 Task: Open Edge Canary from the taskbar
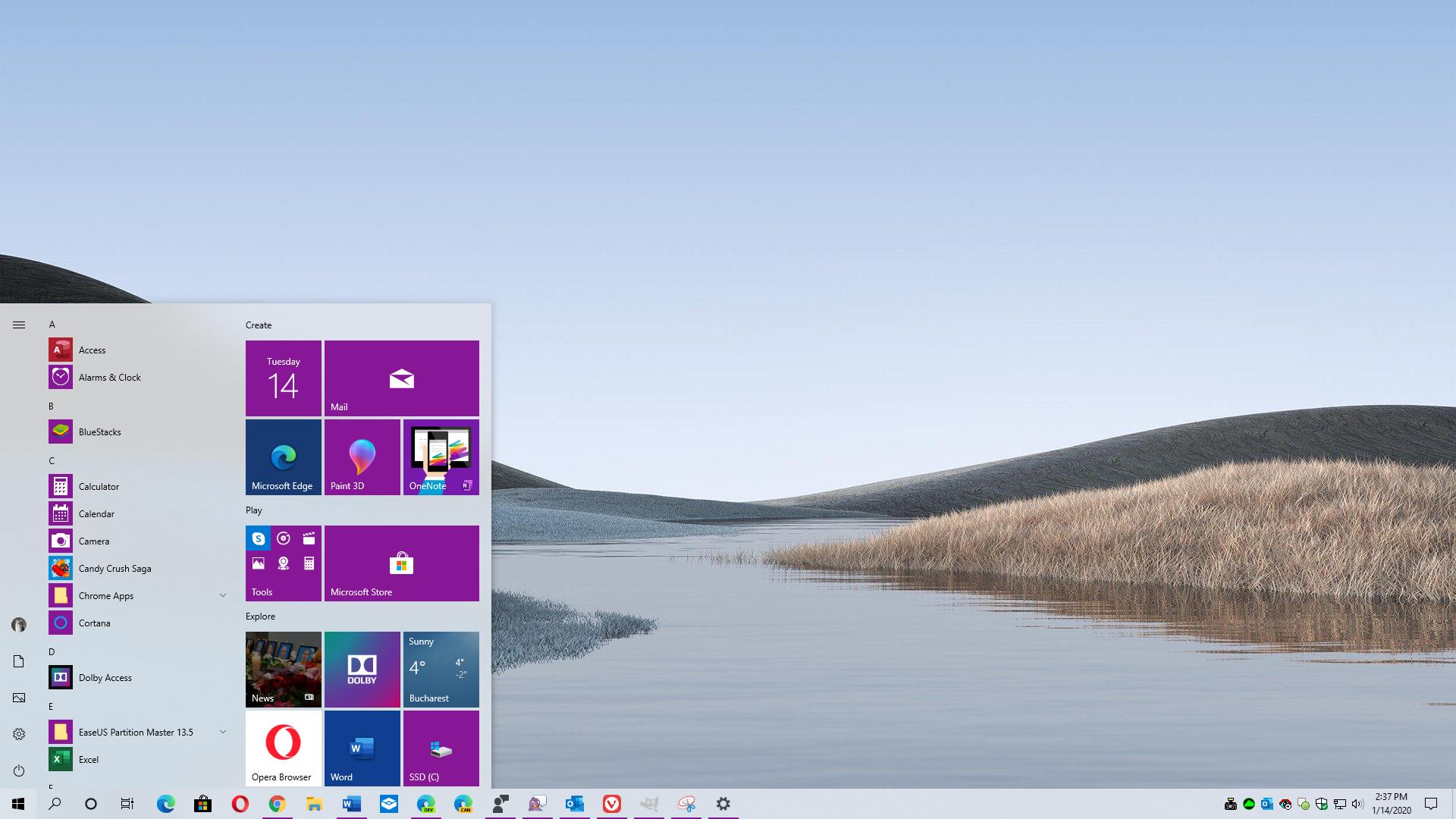[463, 804]
